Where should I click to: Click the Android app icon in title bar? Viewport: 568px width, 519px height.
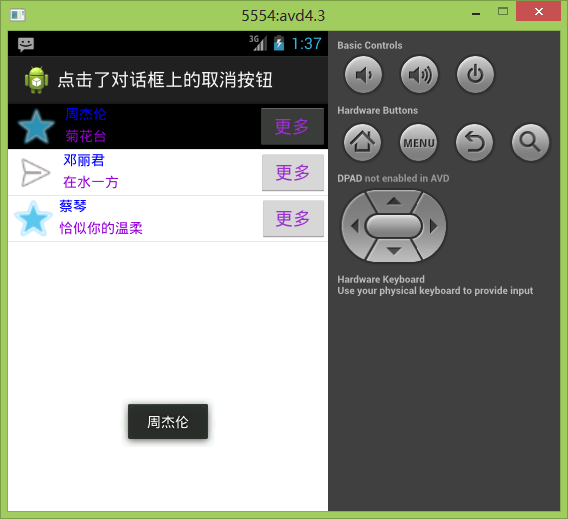[36, 80]
